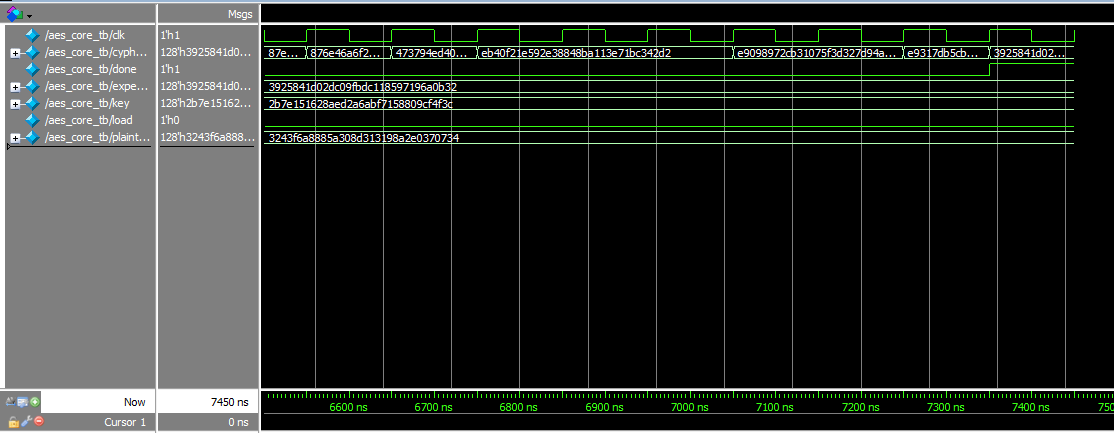This screenshot has height=433, width=1114.
Task: Expand the expected signal bus
Action: pyautogui.click(x=14, y=86)
